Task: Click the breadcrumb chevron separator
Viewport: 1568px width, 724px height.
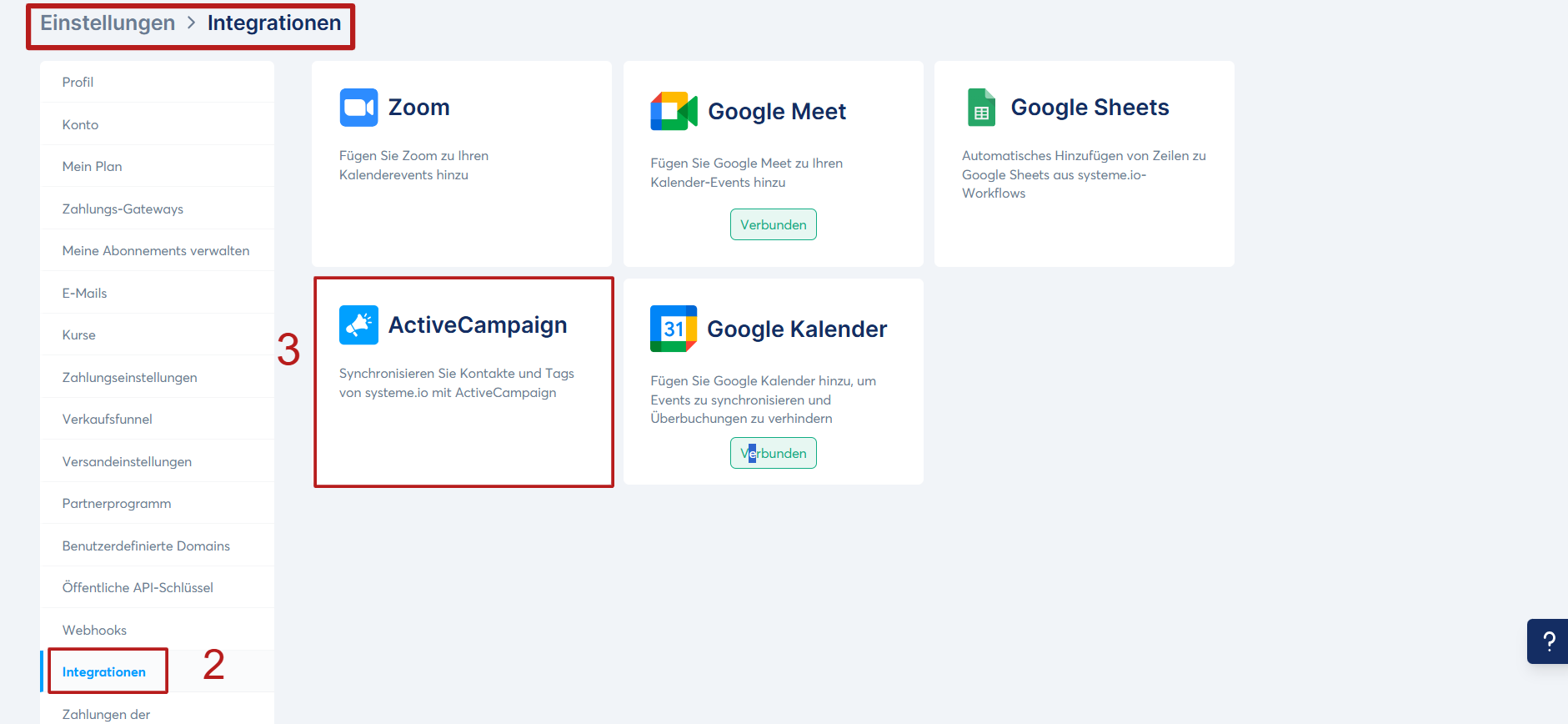Action: pyautogui.click(x=191, y=23)
